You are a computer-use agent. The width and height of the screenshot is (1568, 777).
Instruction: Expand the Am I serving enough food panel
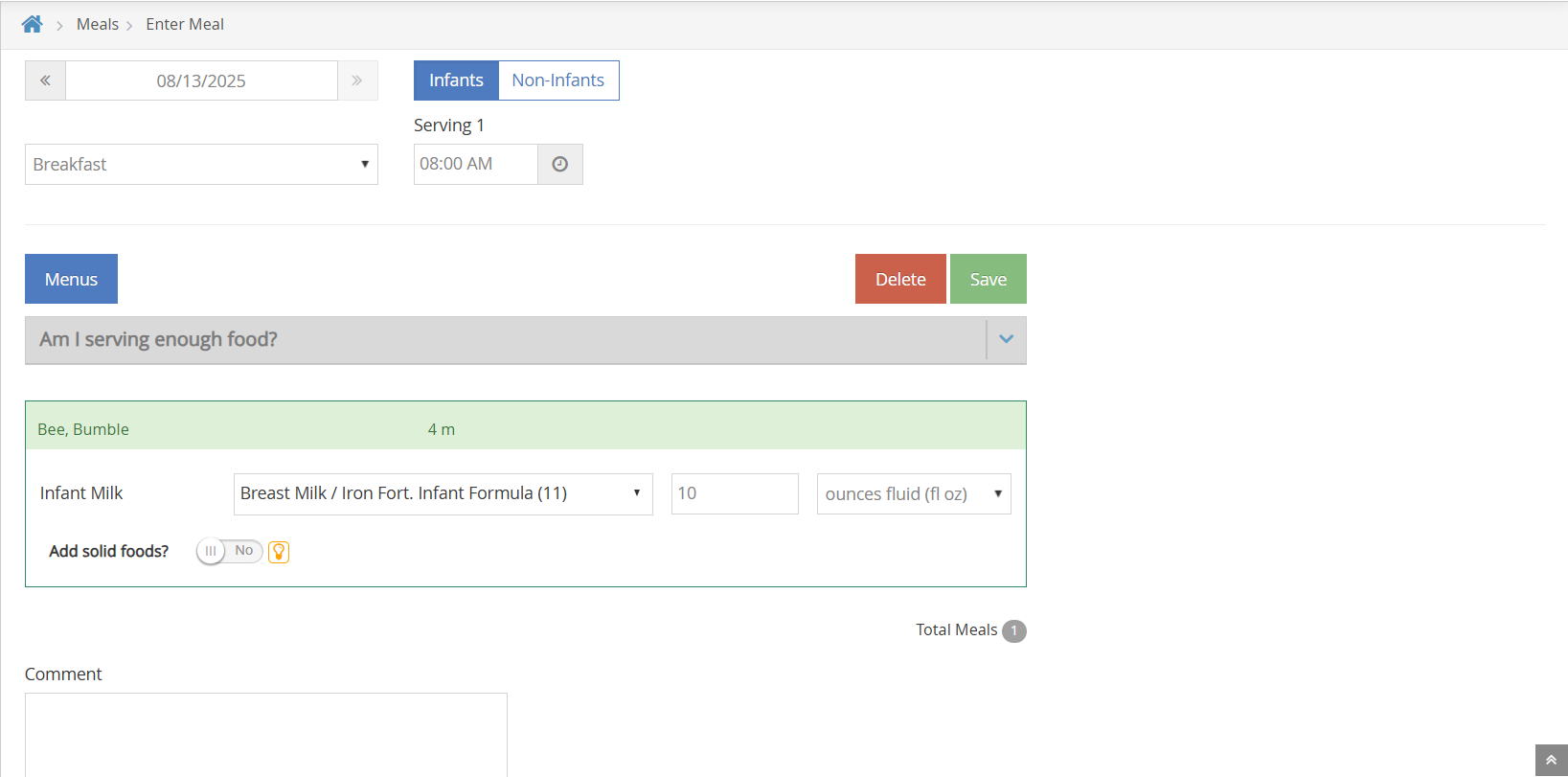pos(1006,339)
